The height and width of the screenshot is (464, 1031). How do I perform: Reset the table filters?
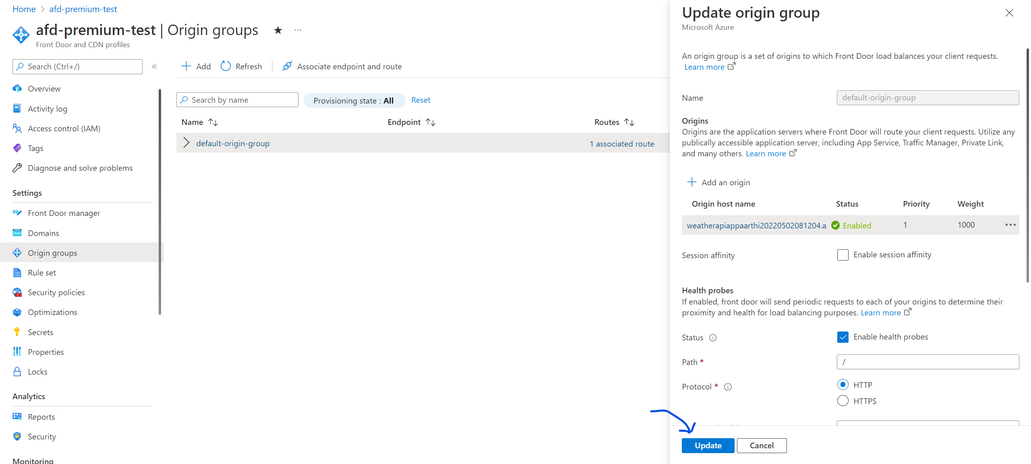pos(421,100)
